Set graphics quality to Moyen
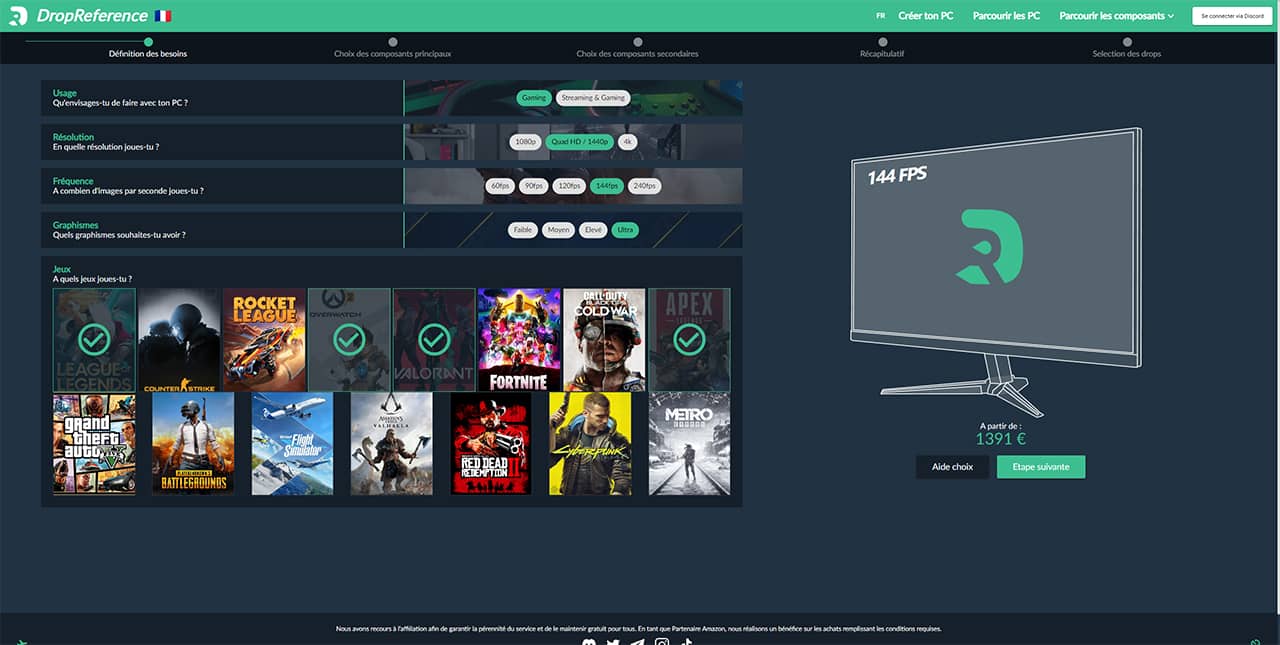This screenshot has width=1280, height=645. point(559,230)
